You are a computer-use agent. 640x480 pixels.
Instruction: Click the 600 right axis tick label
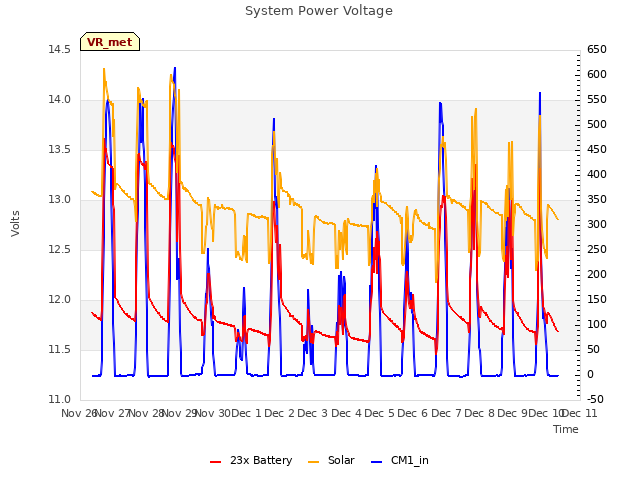point(597,74)
